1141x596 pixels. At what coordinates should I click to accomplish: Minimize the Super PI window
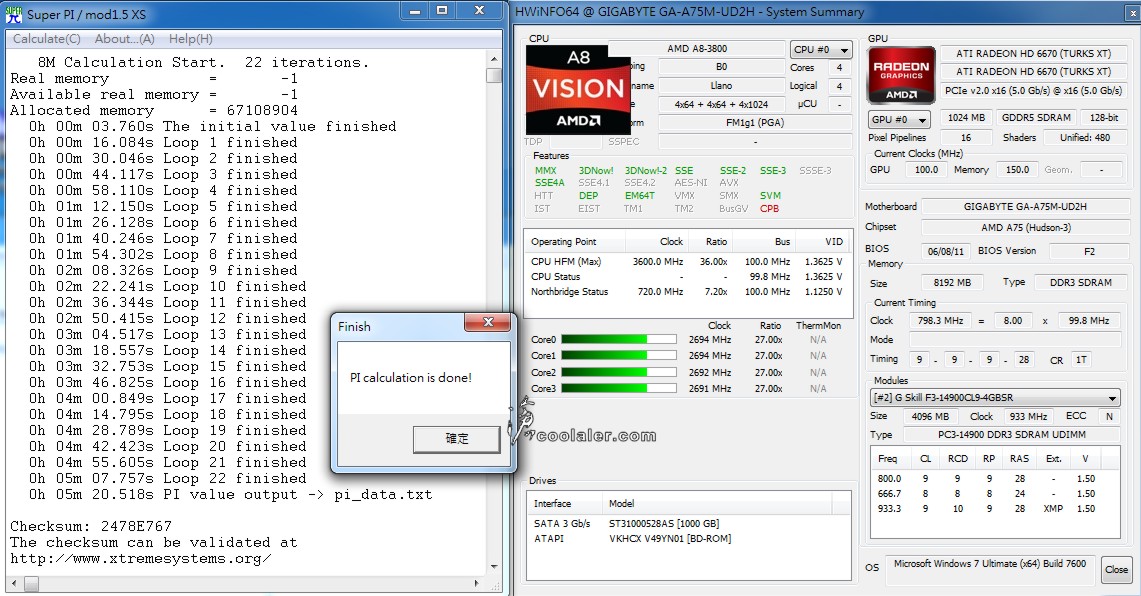415,11
